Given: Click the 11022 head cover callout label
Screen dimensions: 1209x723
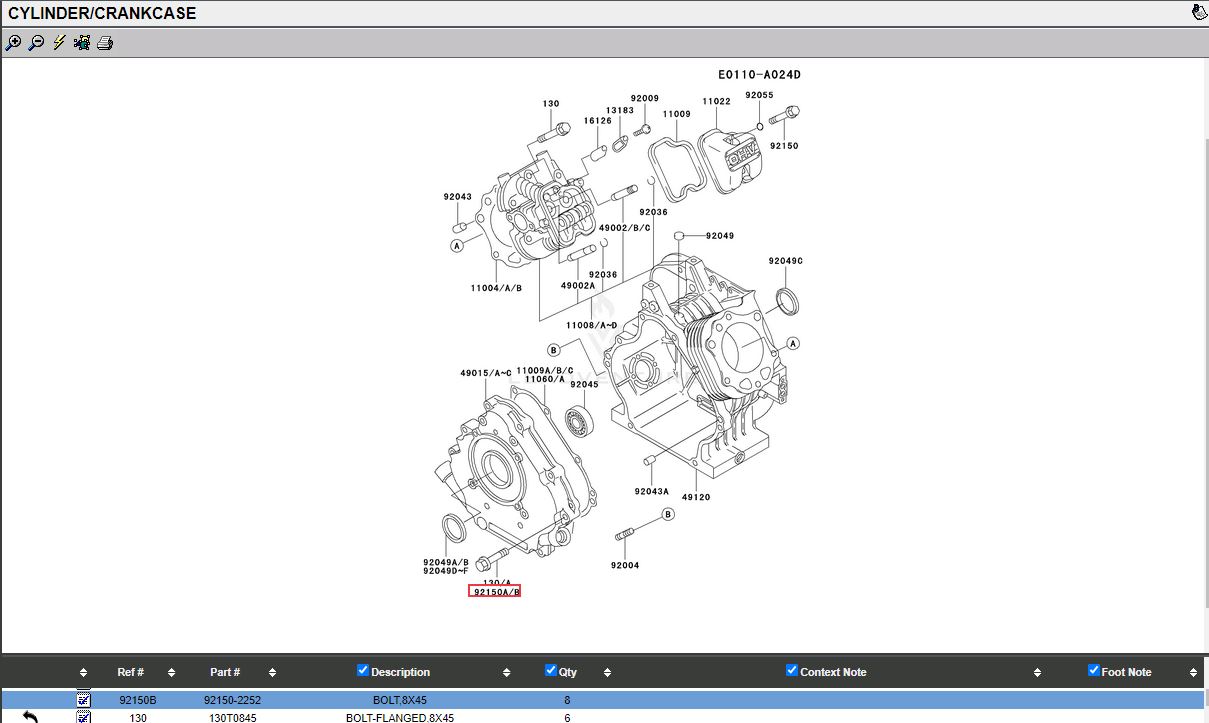Looking at the screenshot, I should tap(716, 101).
